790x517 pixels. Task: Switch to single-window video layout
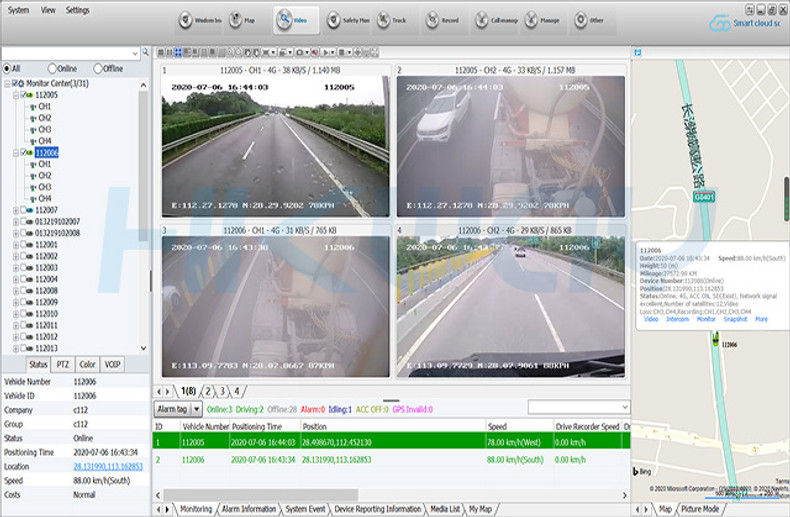161,52
